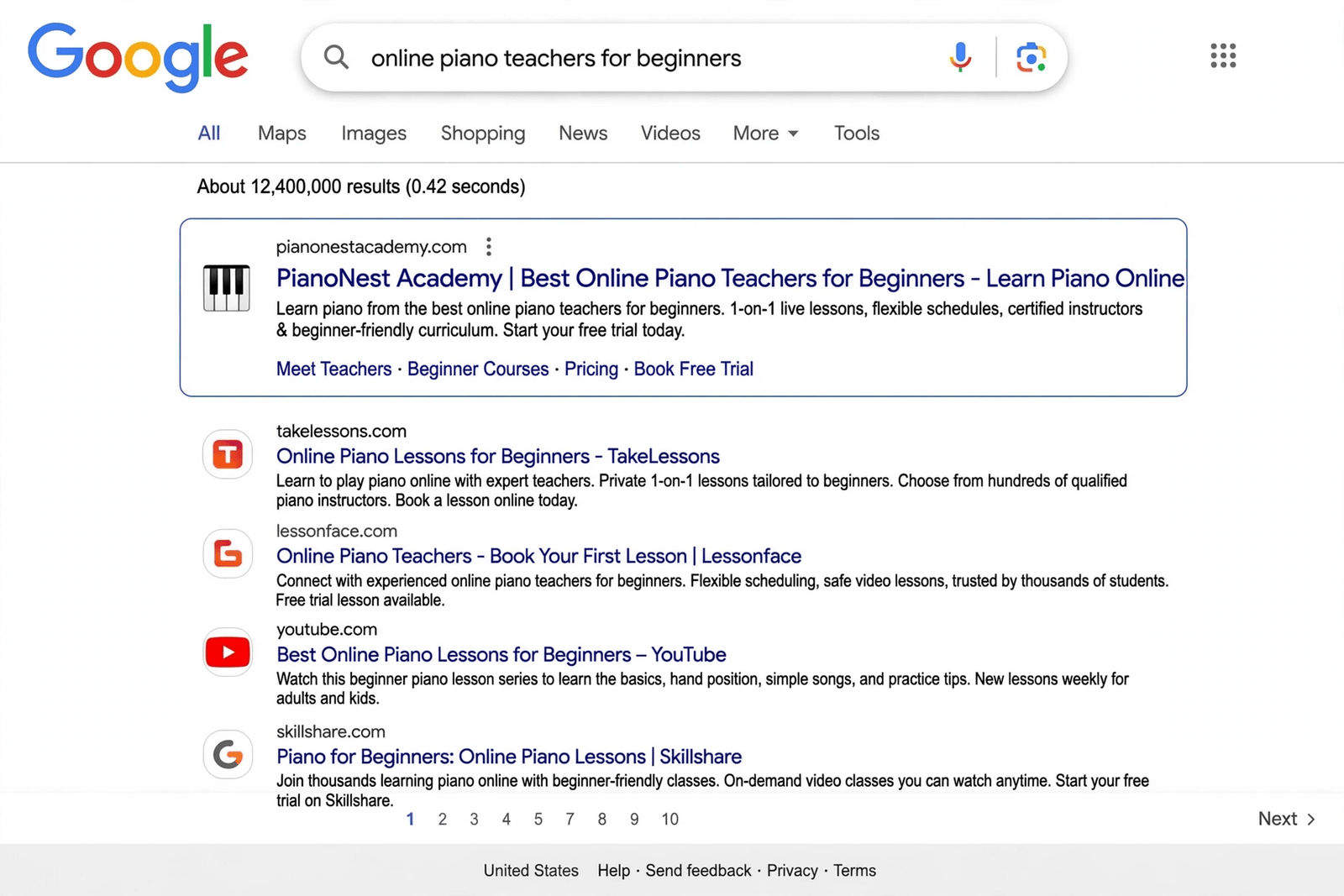Switch to the All tab
Viewport: 1344px width, 896px height.
pos(209,133)
